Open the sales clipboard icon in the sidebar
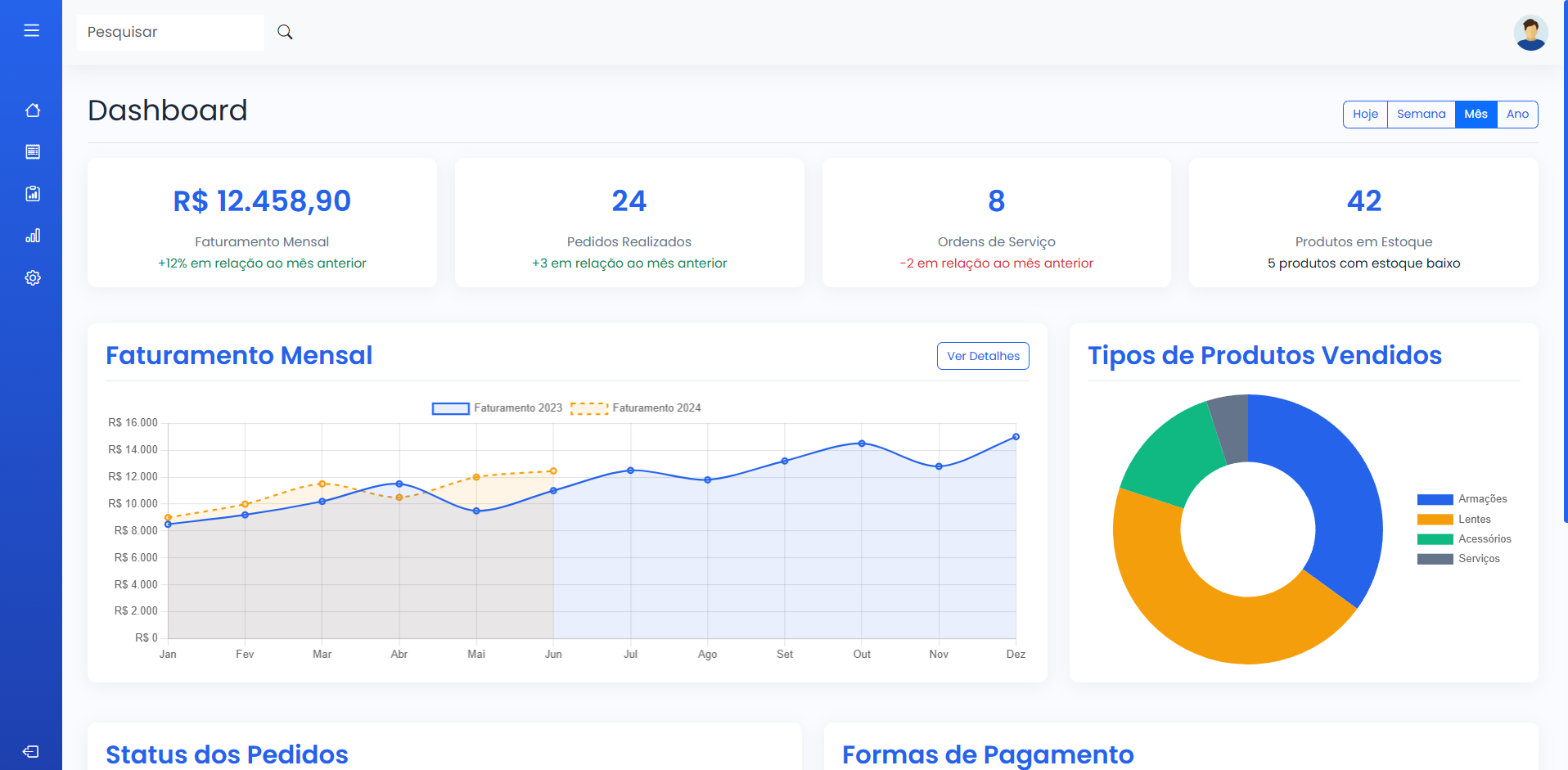 pyautogui.click(x=33, y=194)
